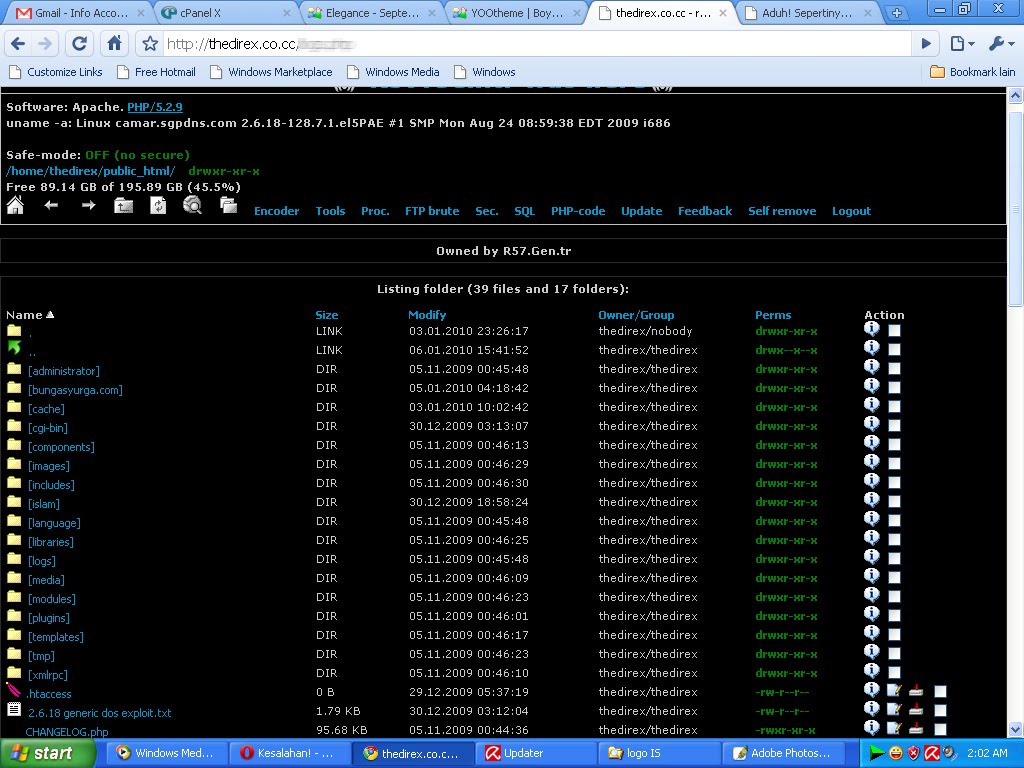Open the CHANGELOG.php file link

click(x=67, y=731)
